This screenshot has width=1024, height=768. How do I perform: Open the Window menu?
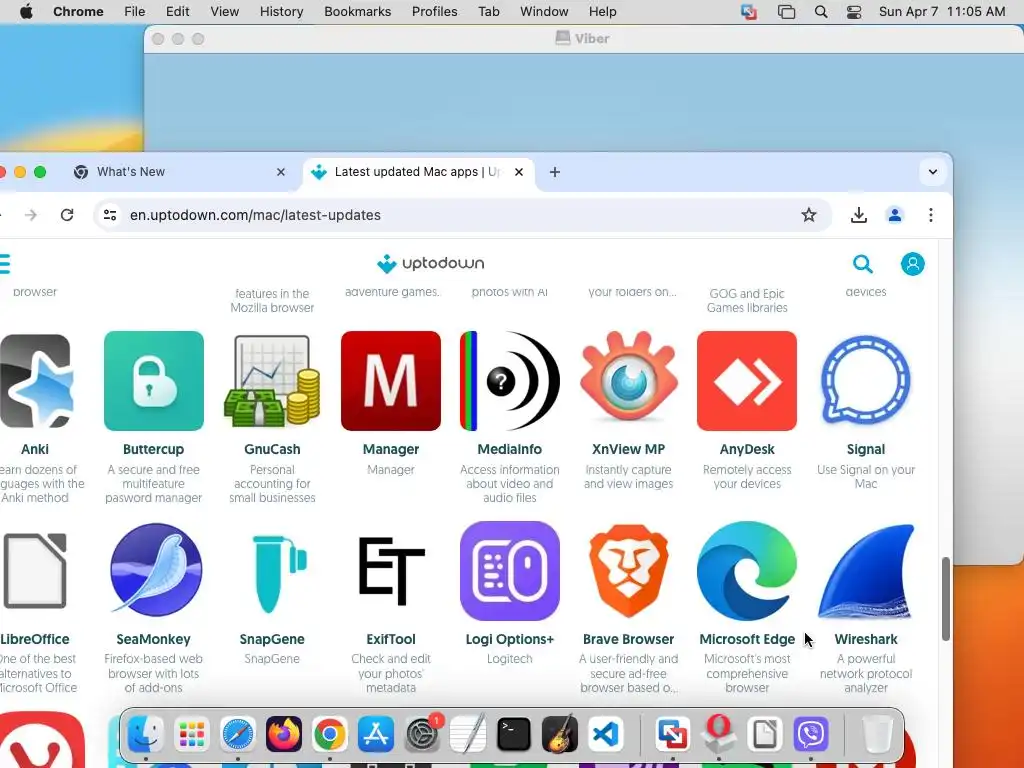pyautogui.click(x=544, y=12)
